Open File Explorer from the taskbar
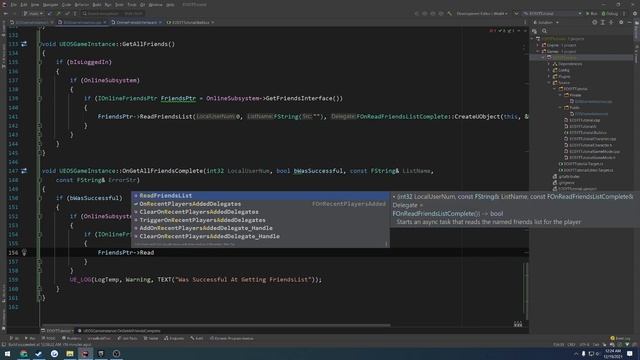Viewport: 640px width, 360px height. [70, 353]
